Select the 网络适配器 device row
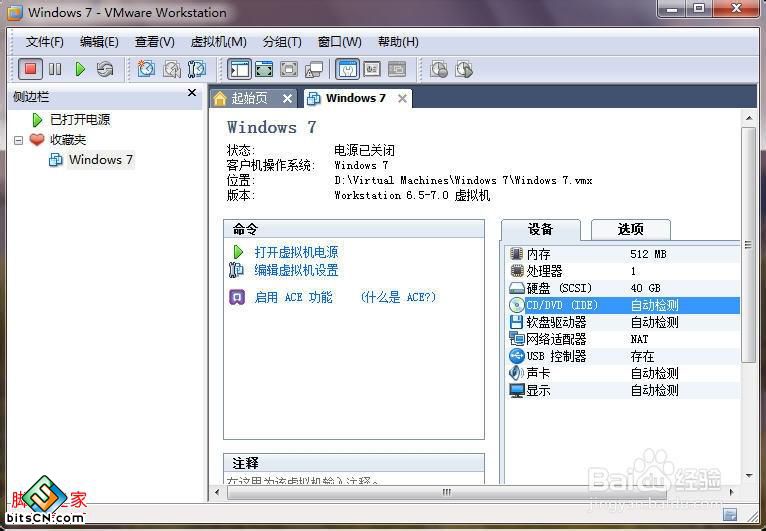The height and width of the screenshot is (531, 766). click(x=623, y=339)
